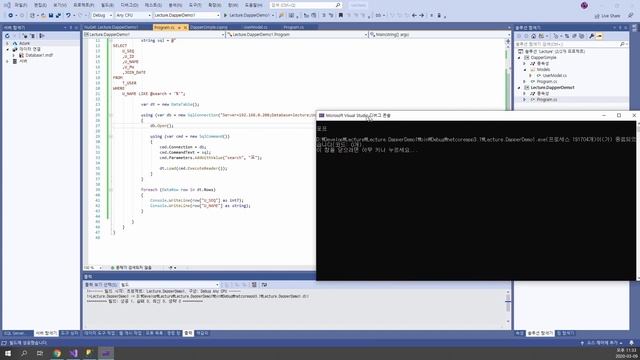This screenshot has width=640, height=360.
Task: Collapse the Models folder in Solution Explorer
Action: click(525, 70)
